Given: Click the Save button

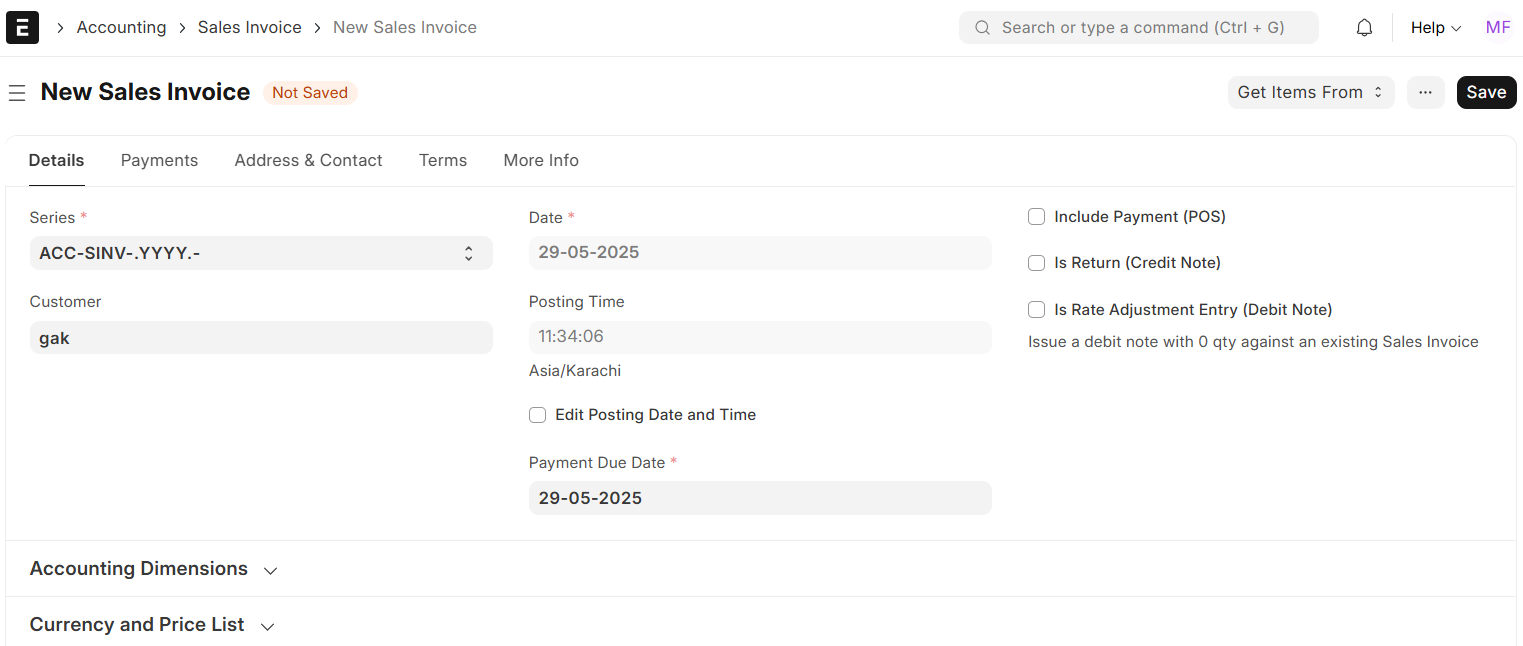Looking at the screenshot, I should pos(1486,92).
